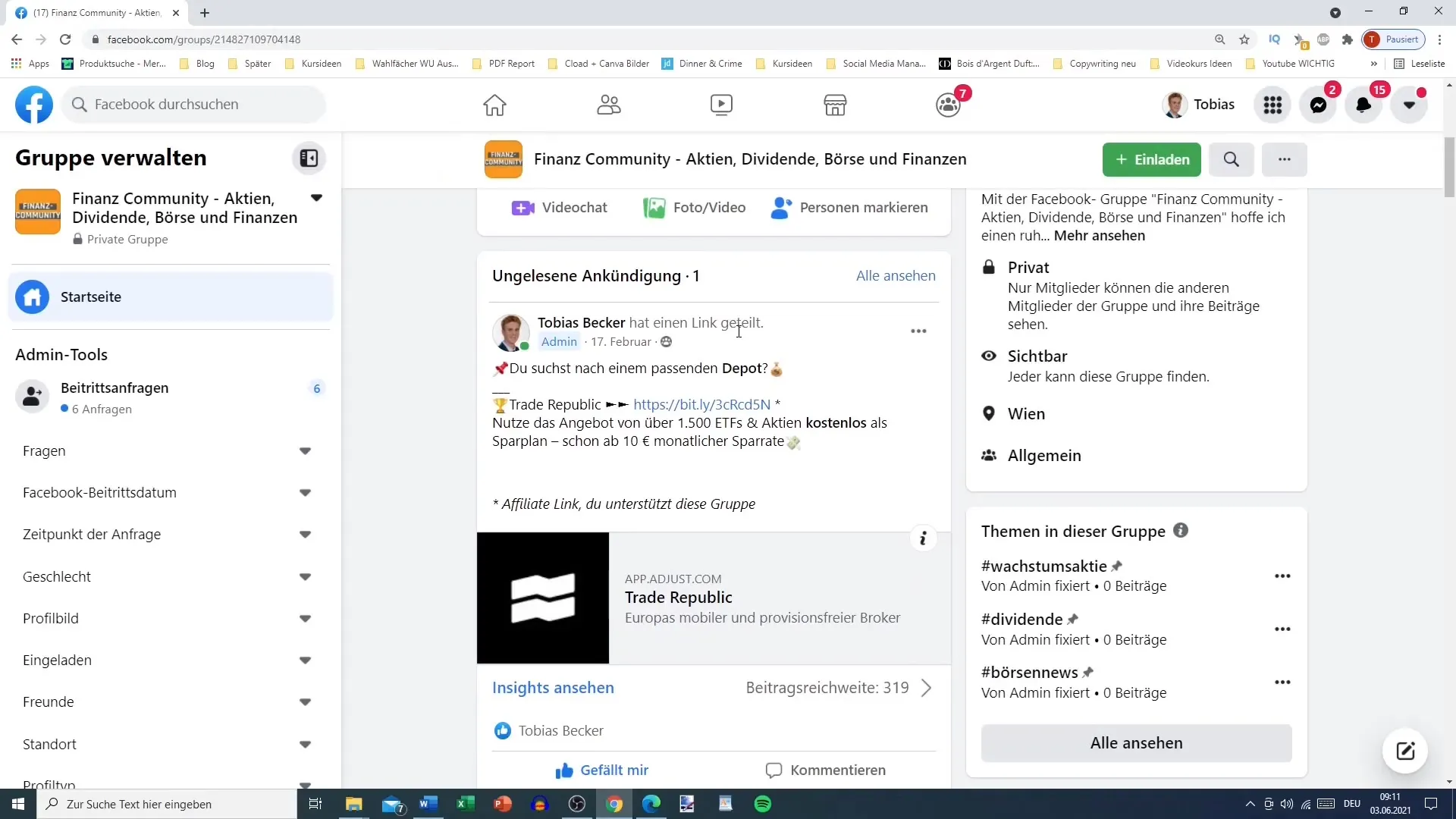Expand Mehr ansehen in group description
The width and height of the screenshot is (1456, 819).
pos(1099,236)
